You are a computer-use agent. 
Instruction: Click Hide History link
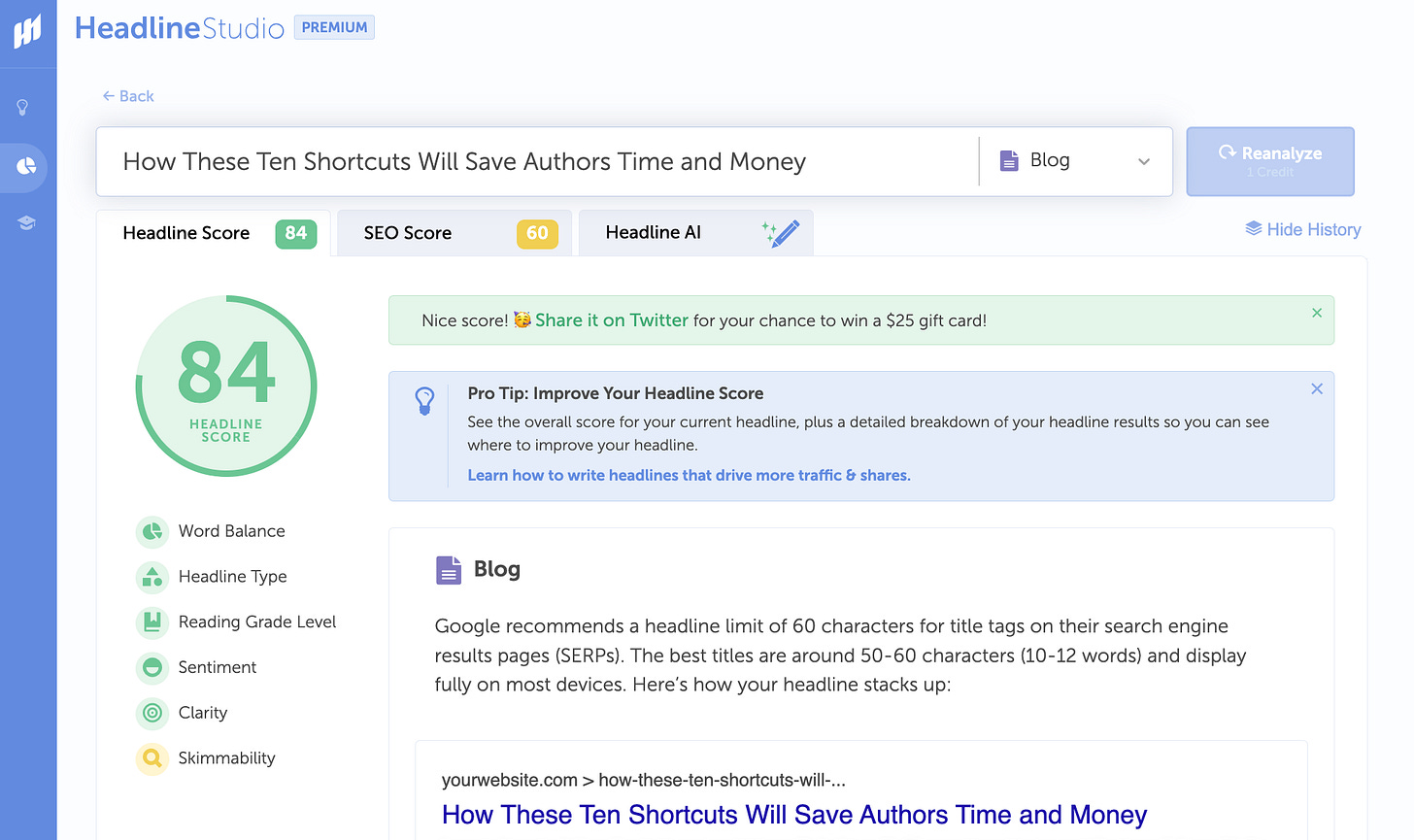tap(1303, 229)
